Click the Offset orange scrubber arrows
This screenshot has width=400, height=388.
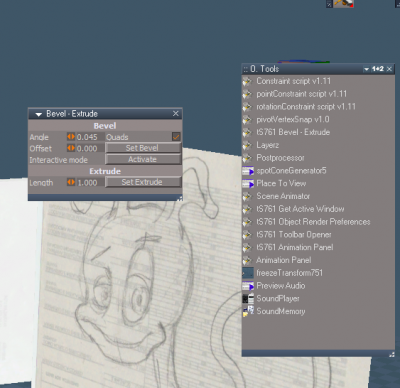click(x=71, y=148)
